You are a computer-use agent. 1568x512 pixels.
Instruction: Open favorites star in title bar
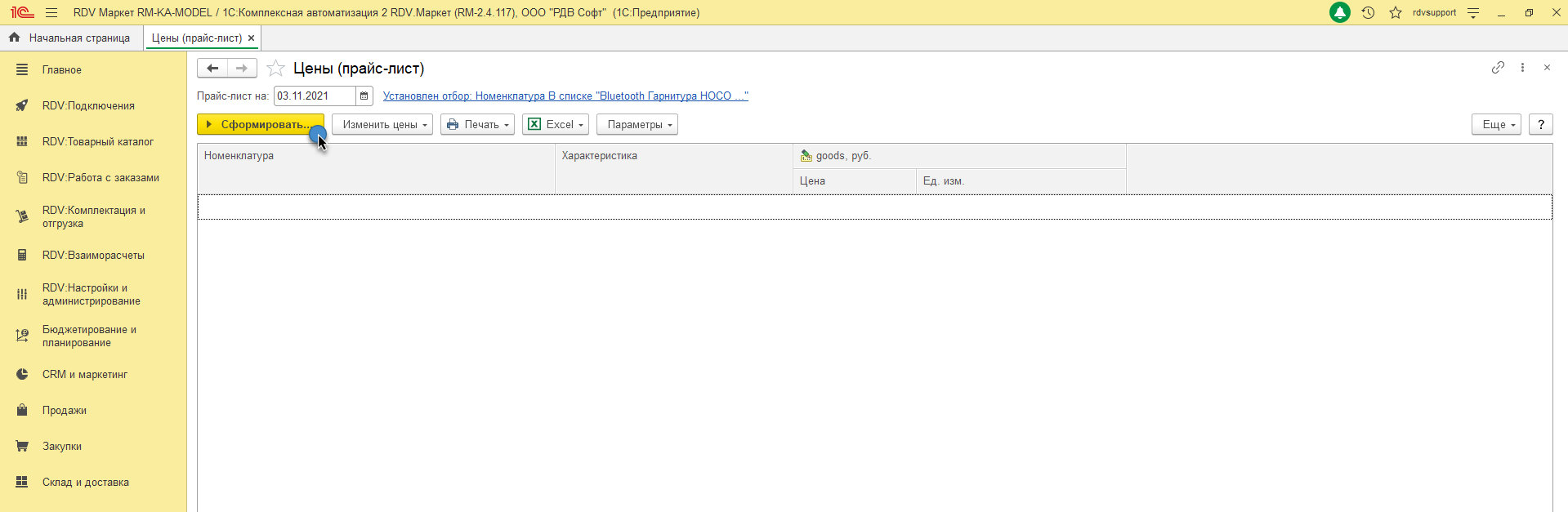[1396, 13]
